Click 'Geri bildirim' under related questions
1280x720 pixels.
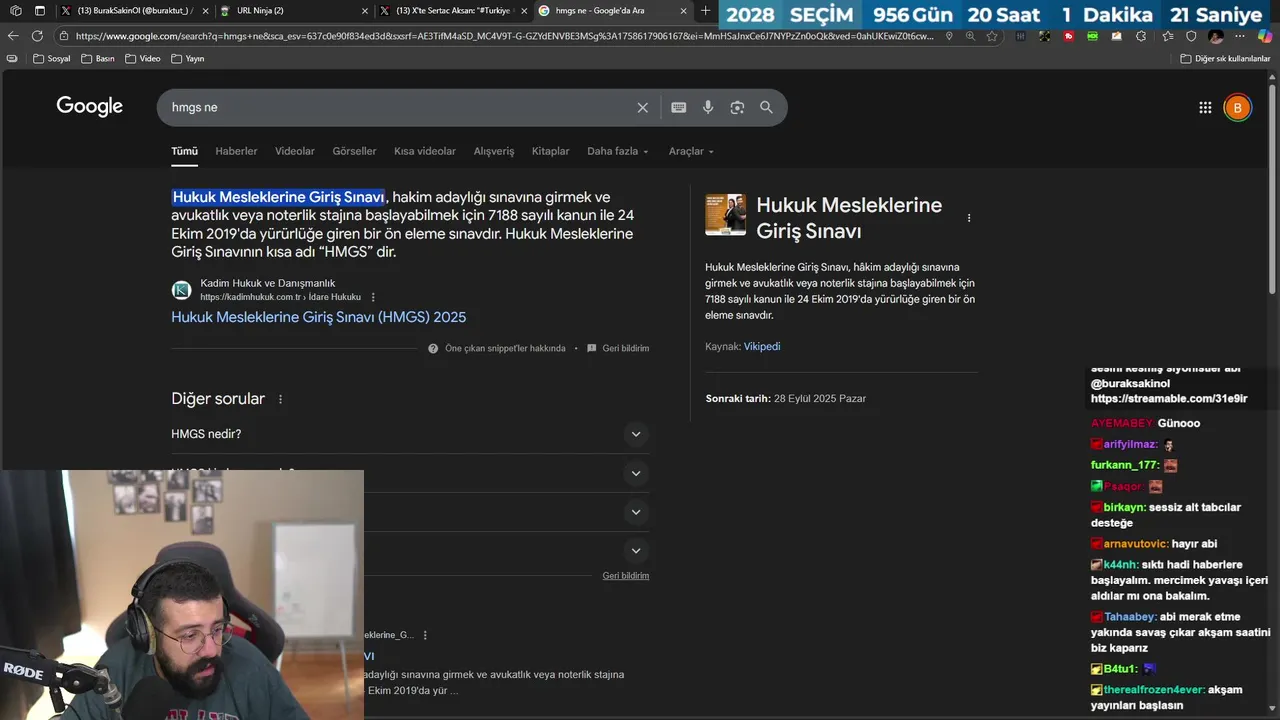tap(626, 576)
